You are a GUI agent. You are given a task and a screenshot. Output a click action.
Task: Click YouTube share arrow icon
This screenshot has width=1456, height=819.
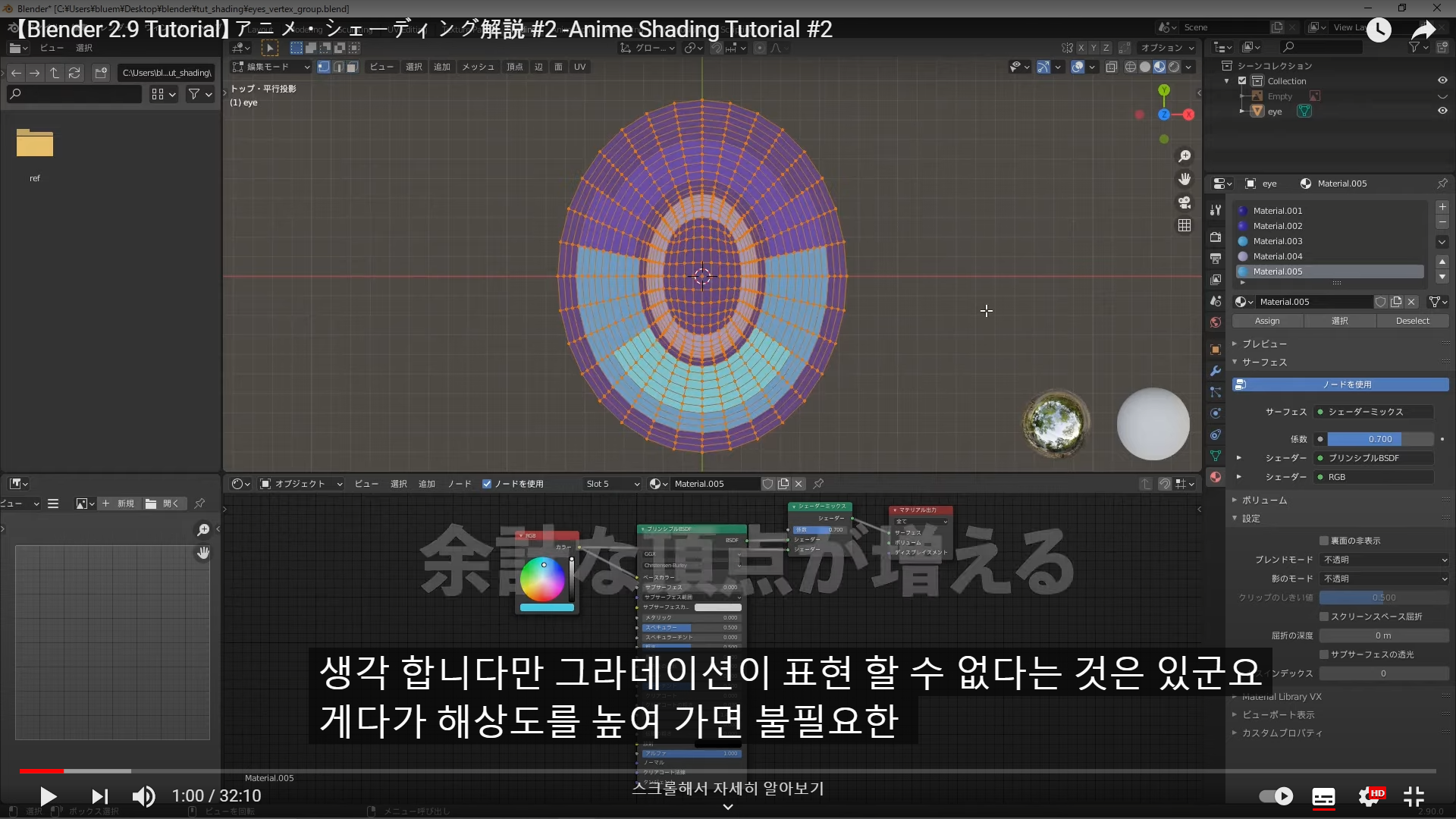coord(1423,30)
